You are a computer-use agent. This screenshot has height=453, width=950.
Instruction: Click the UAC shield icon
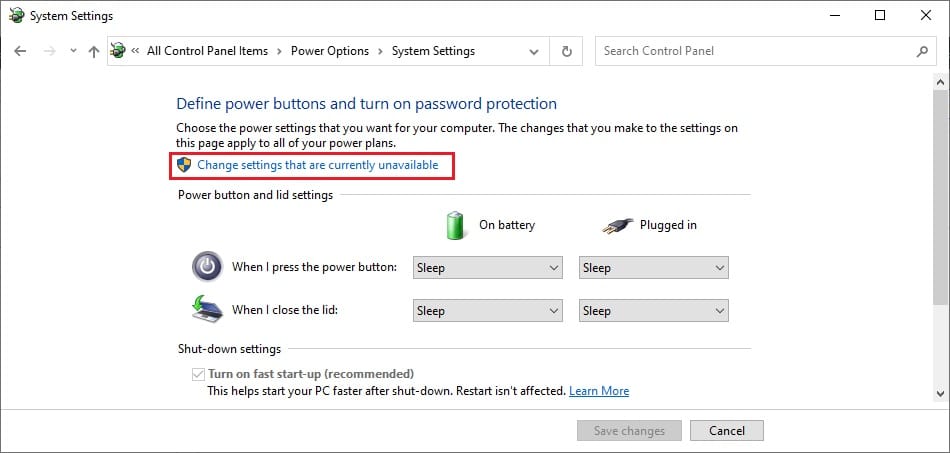coord(184,165)
